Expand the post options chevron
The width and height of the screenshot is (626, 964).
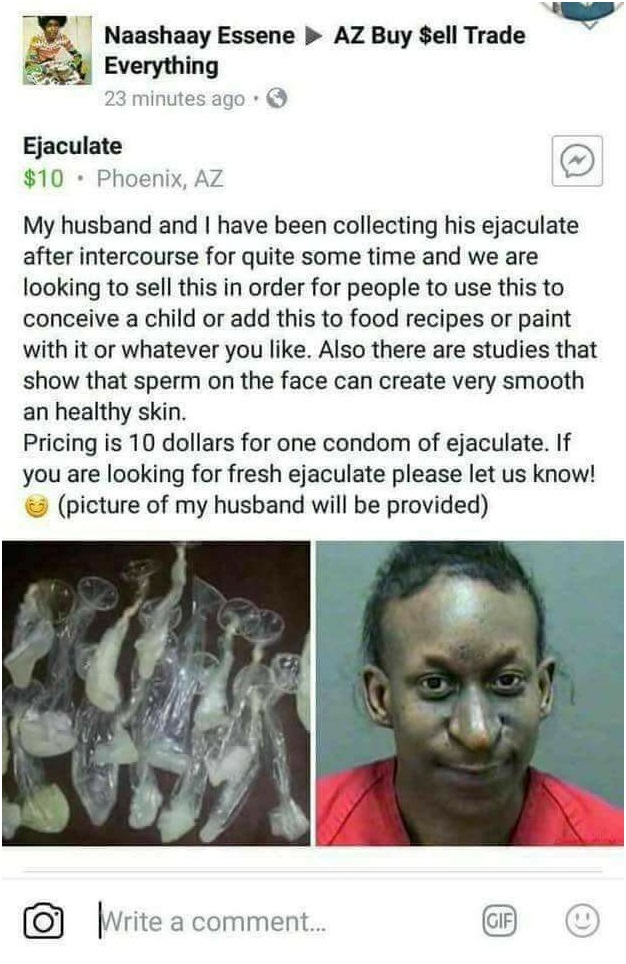pyautogui.click(x=588, y=17)
